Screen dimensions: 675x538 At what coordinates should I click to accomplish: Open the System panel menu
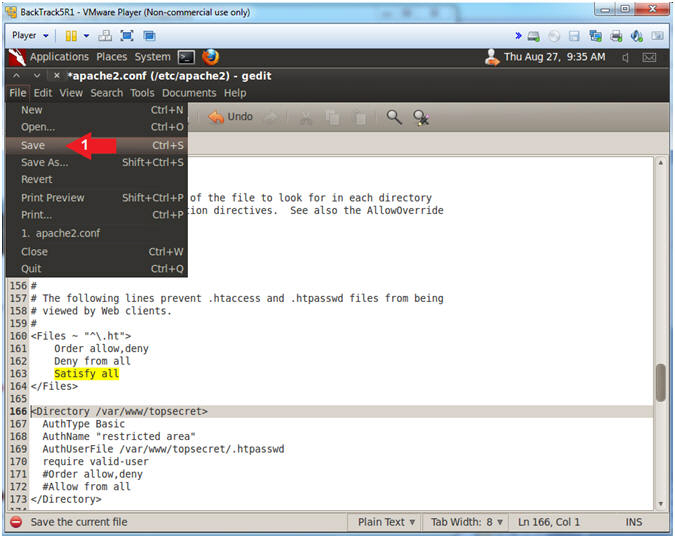pos(152,57)
